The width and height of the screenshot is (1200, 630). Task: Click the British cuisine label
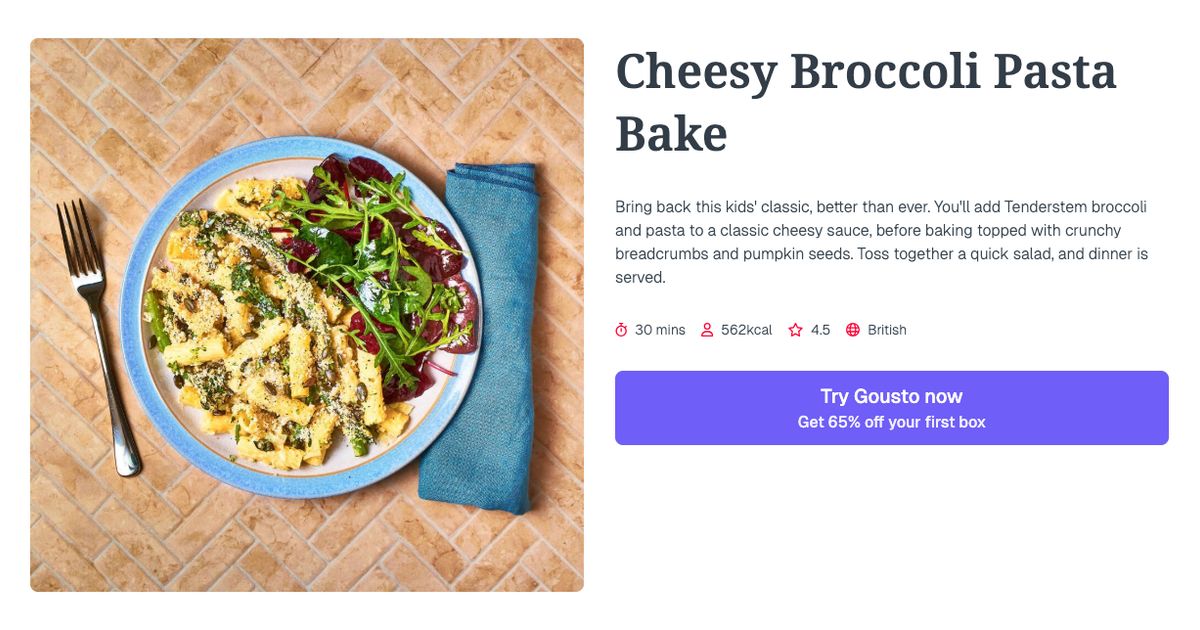coord(886,329)
